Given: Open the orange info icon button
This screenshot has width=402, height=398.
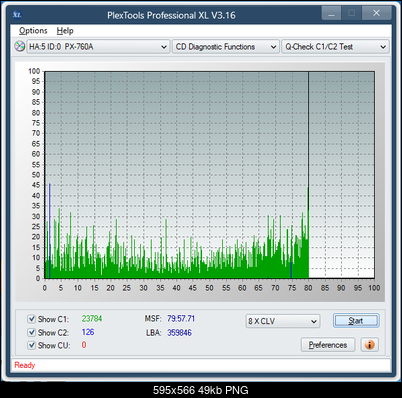Looking at the screenshot, I should click(x=369, y=344).
